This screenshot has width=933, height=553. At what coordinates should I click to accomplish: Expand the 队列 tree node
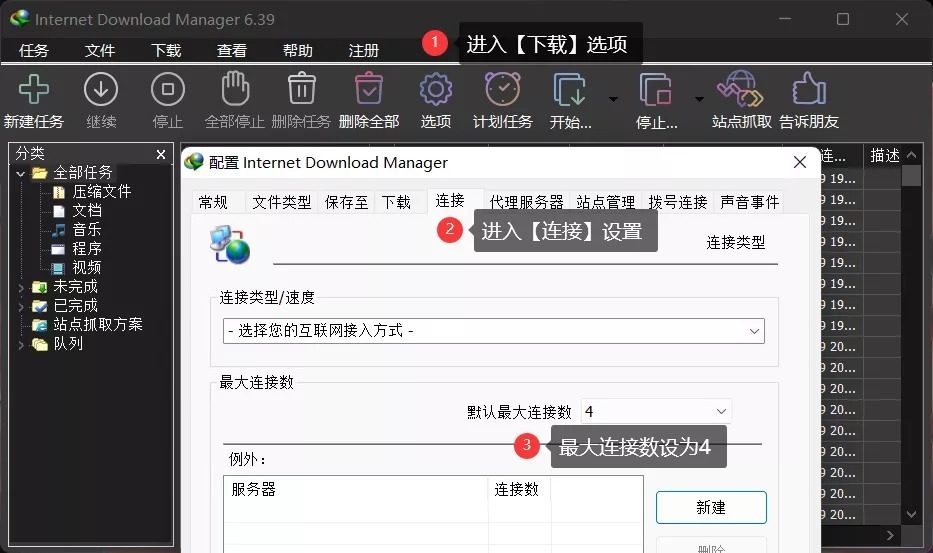[x=21, y=345]
